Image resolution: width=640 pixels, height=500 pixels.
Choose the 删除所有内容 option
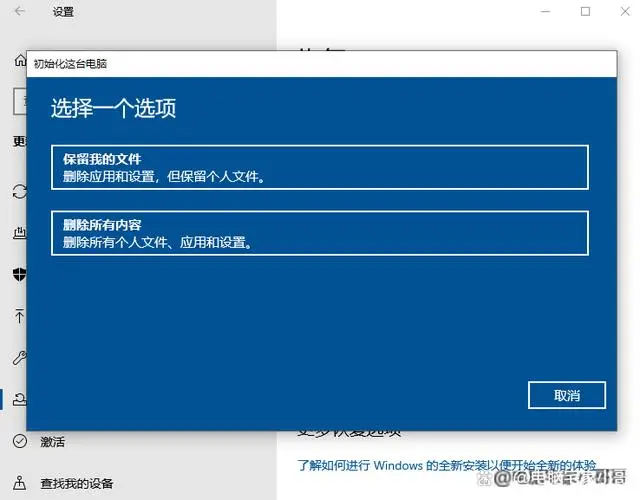(320, 233)
